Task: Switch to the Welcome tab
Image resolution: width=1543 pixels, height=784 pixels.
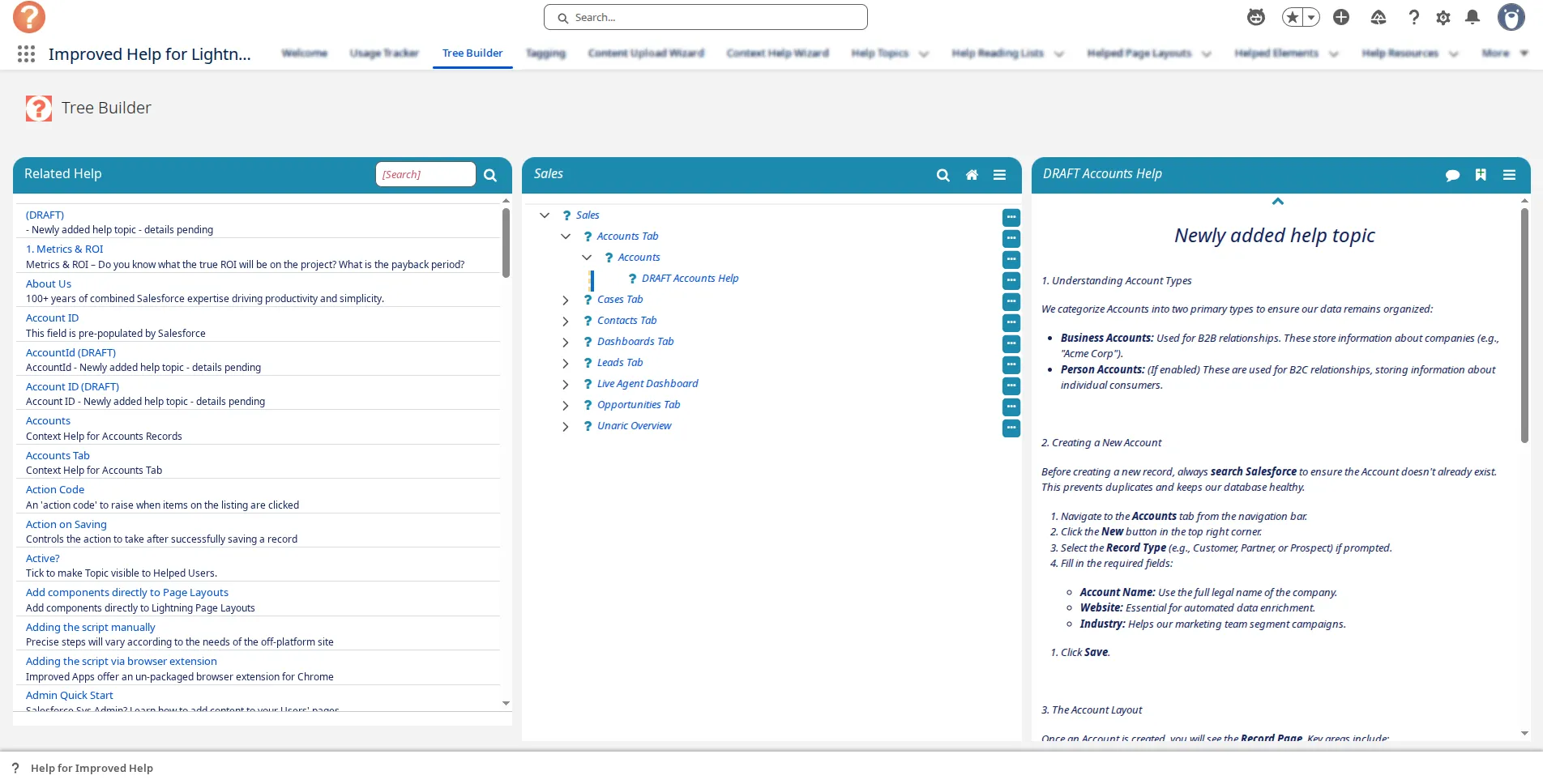Action: [x=305, y=53]
